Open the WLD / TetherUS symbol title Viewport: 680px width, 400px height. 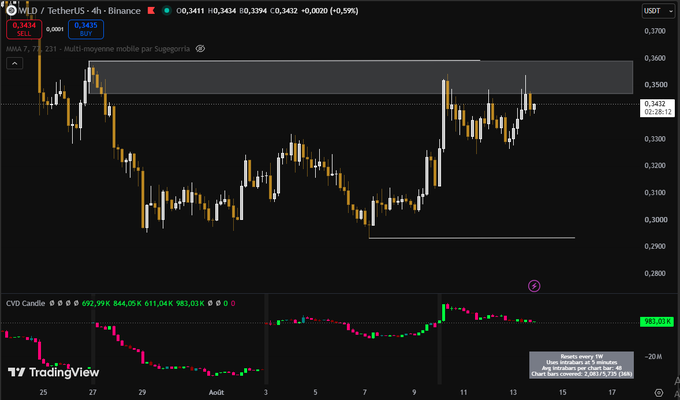(x=79, y=11)
